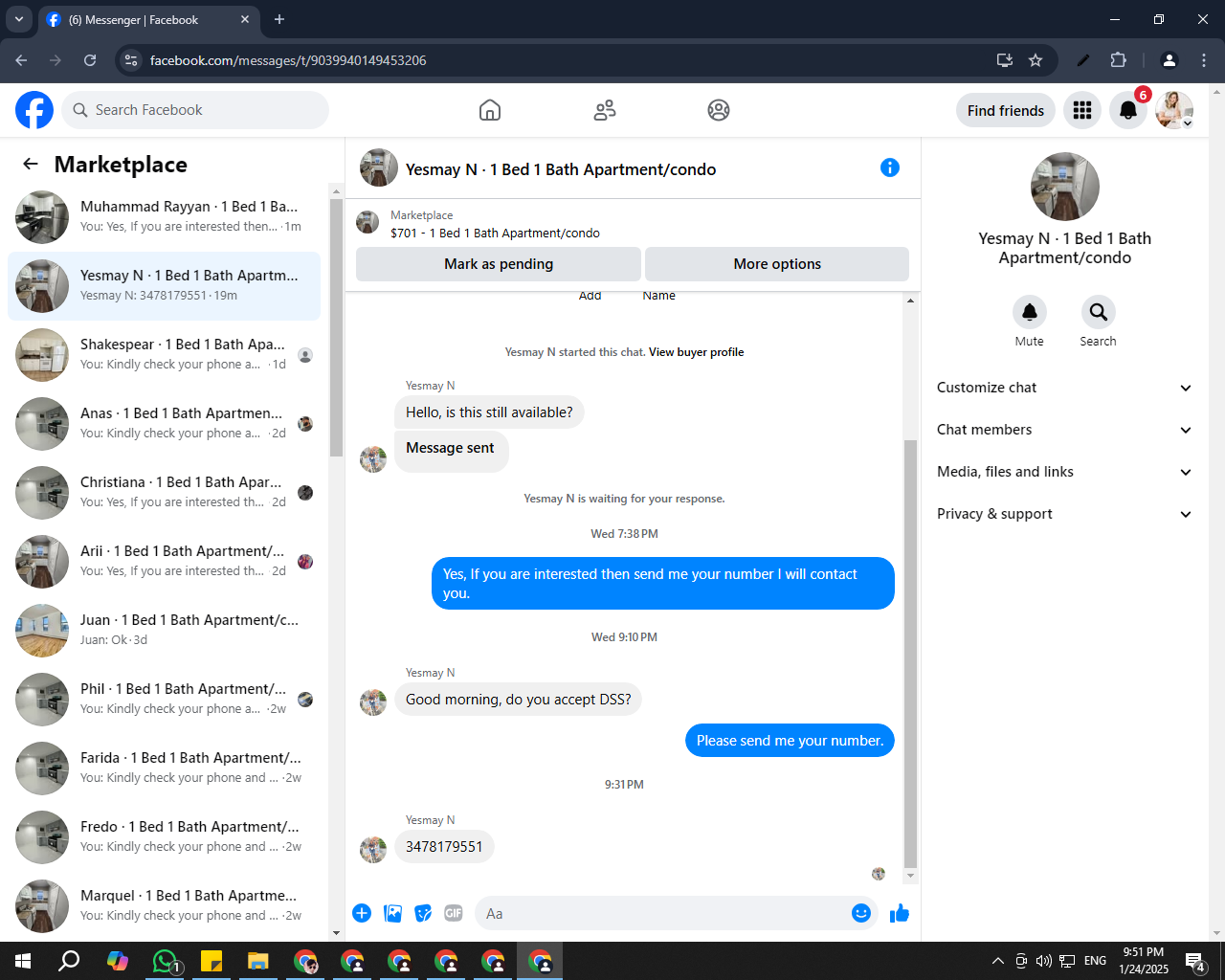Expand Chat members section
This screenshot has width=1225, height=980.
tap(1064, 430)
